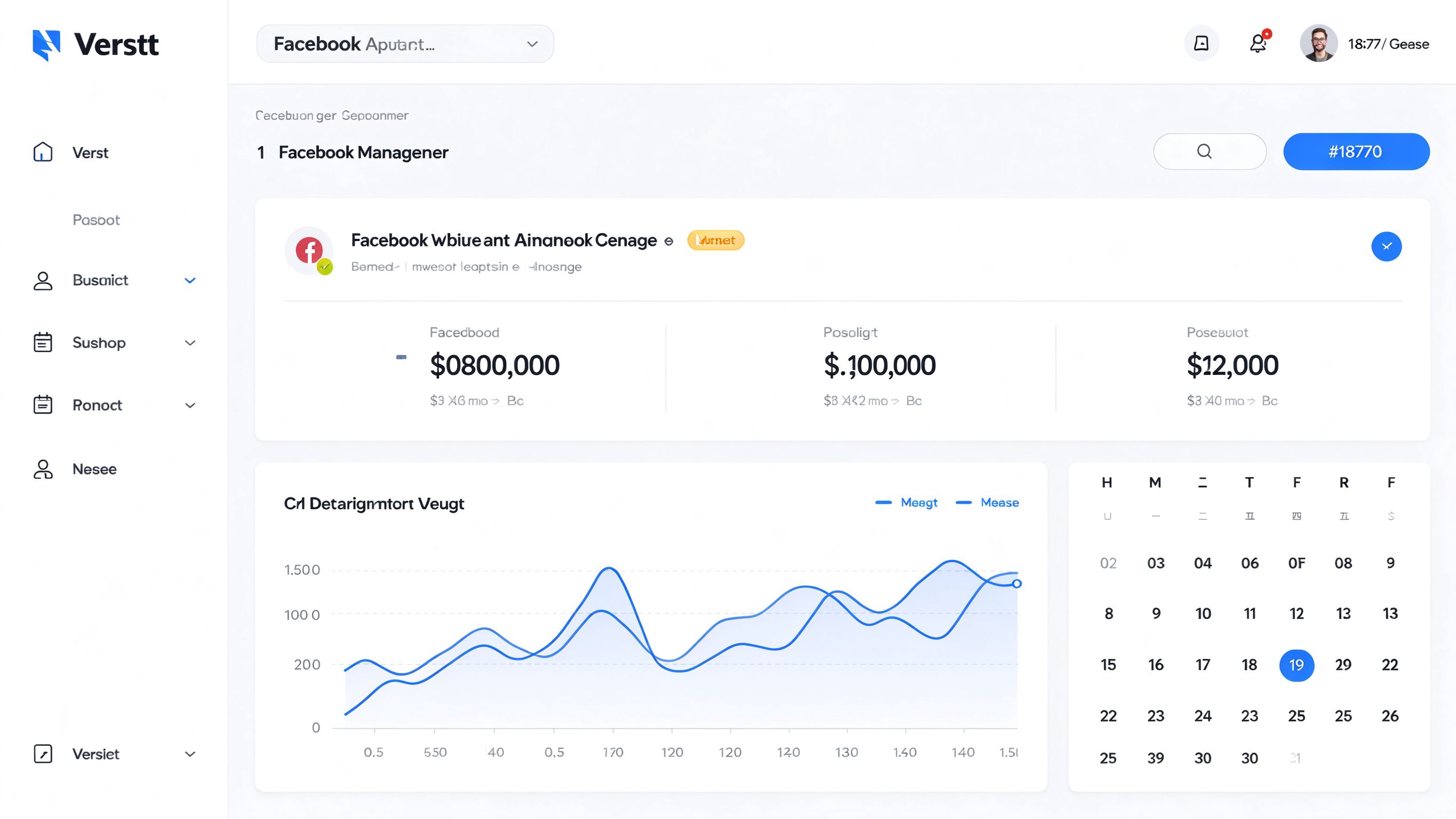Click Cecebuon ger Sepoonmer breadcrumb
The width and height of the screenshot is (1456, 819).
(x=332, y=115)
